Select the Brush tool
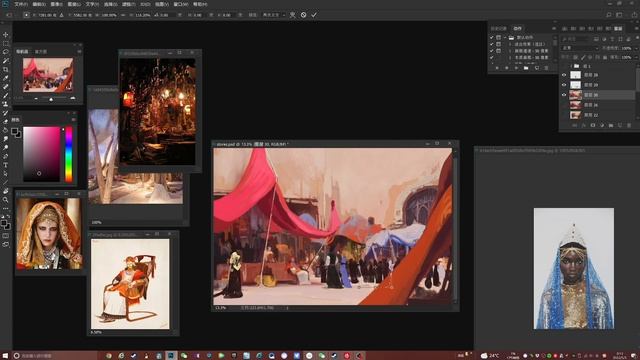640x360 pixels. point(6,96)
